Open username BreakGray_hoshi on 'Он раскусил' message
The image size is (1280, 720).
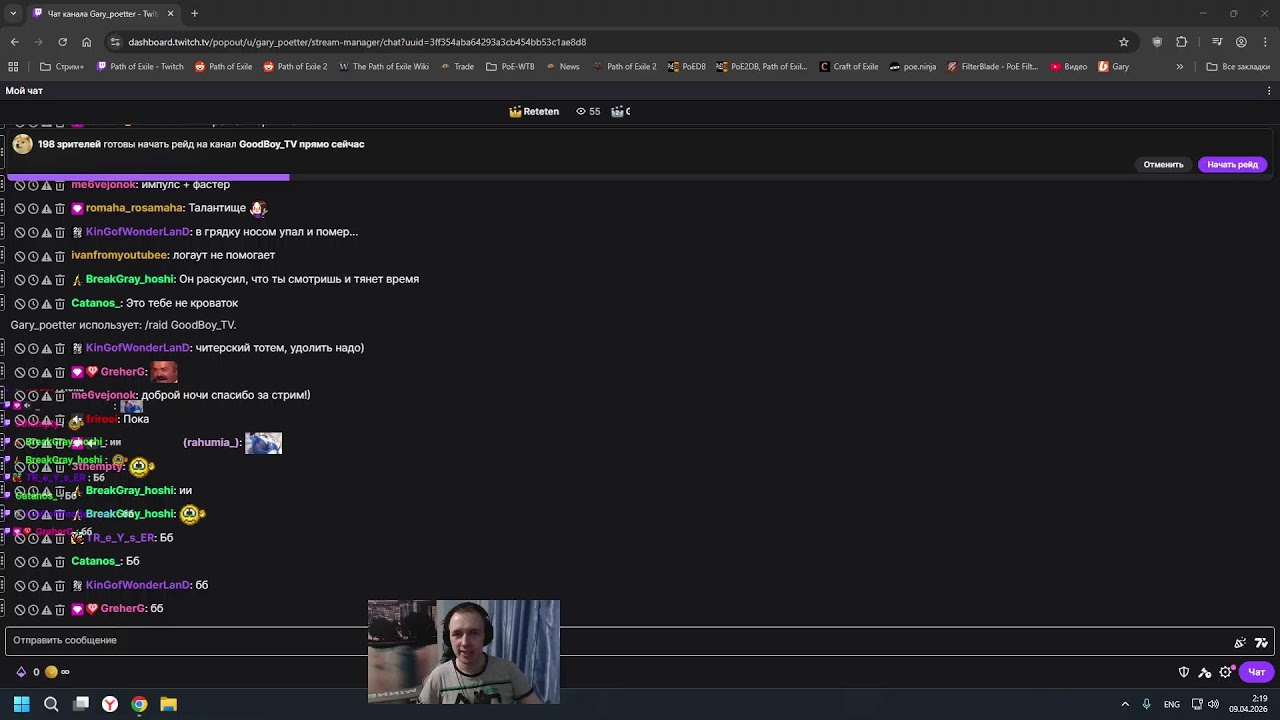point(130,280)
